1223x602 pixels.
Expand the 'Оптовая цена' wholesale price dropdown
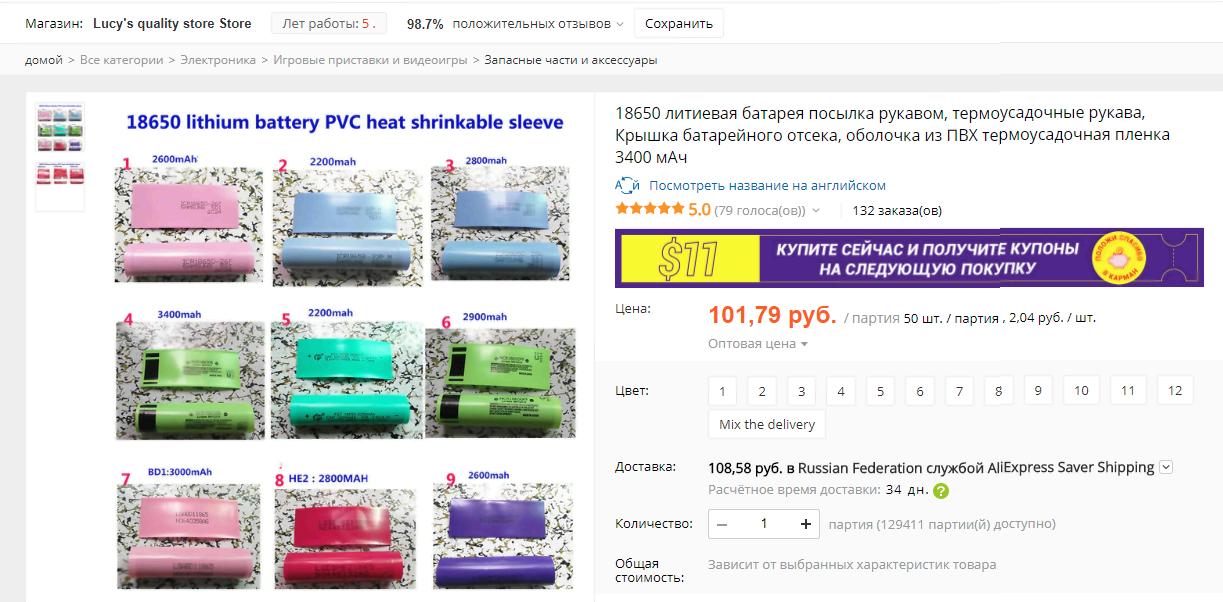[758, 344]
